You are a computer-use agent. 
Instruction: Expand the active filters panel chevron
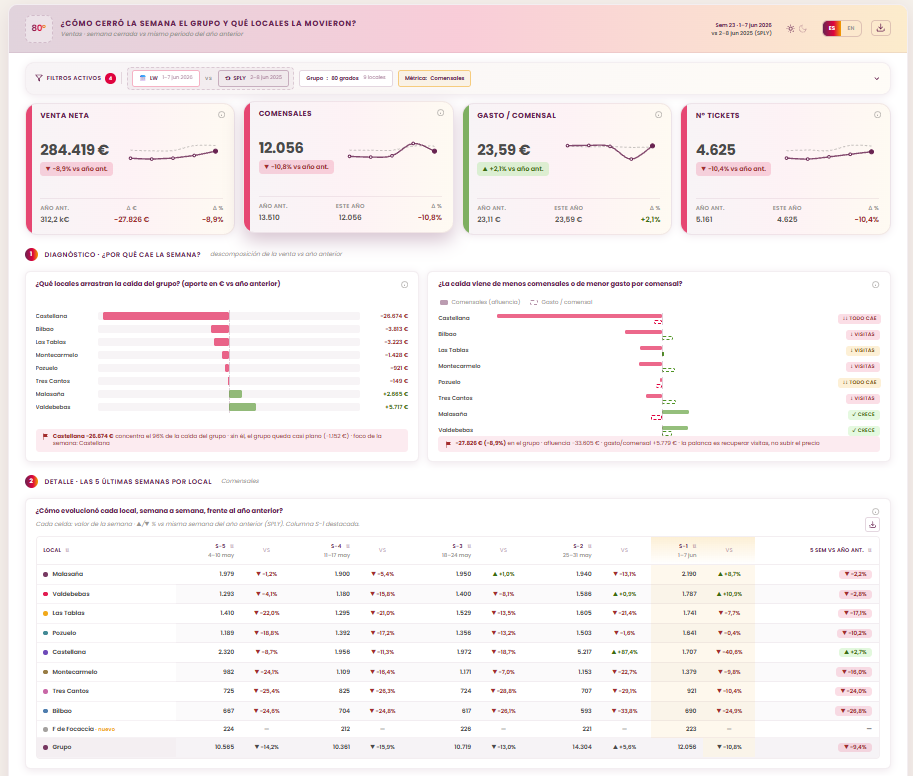click(x=876, y=79)
